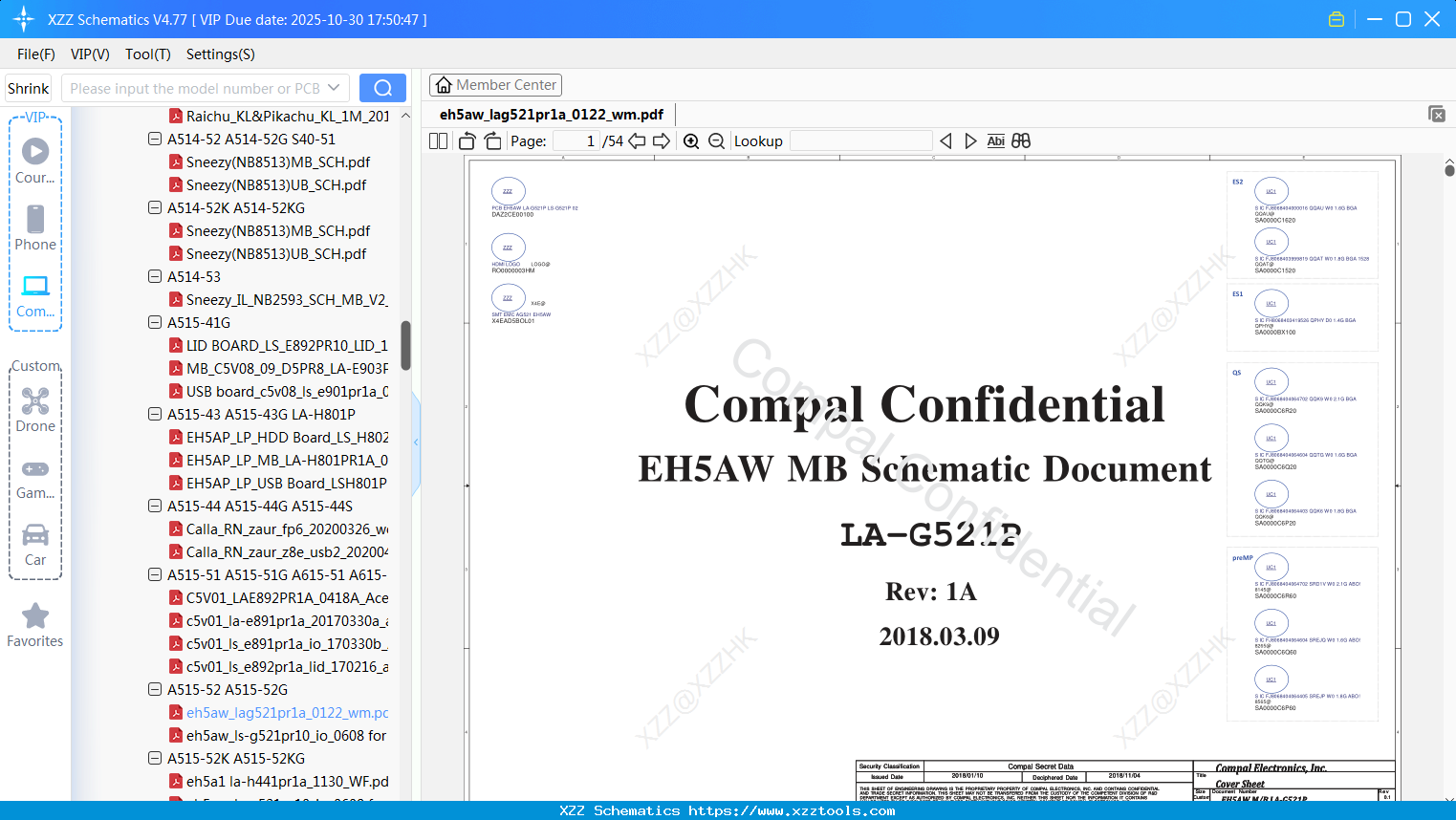The width and height of the screenshot is (1456, 820).
Task: Open the Game console category
Action: [x=35, y=478]
